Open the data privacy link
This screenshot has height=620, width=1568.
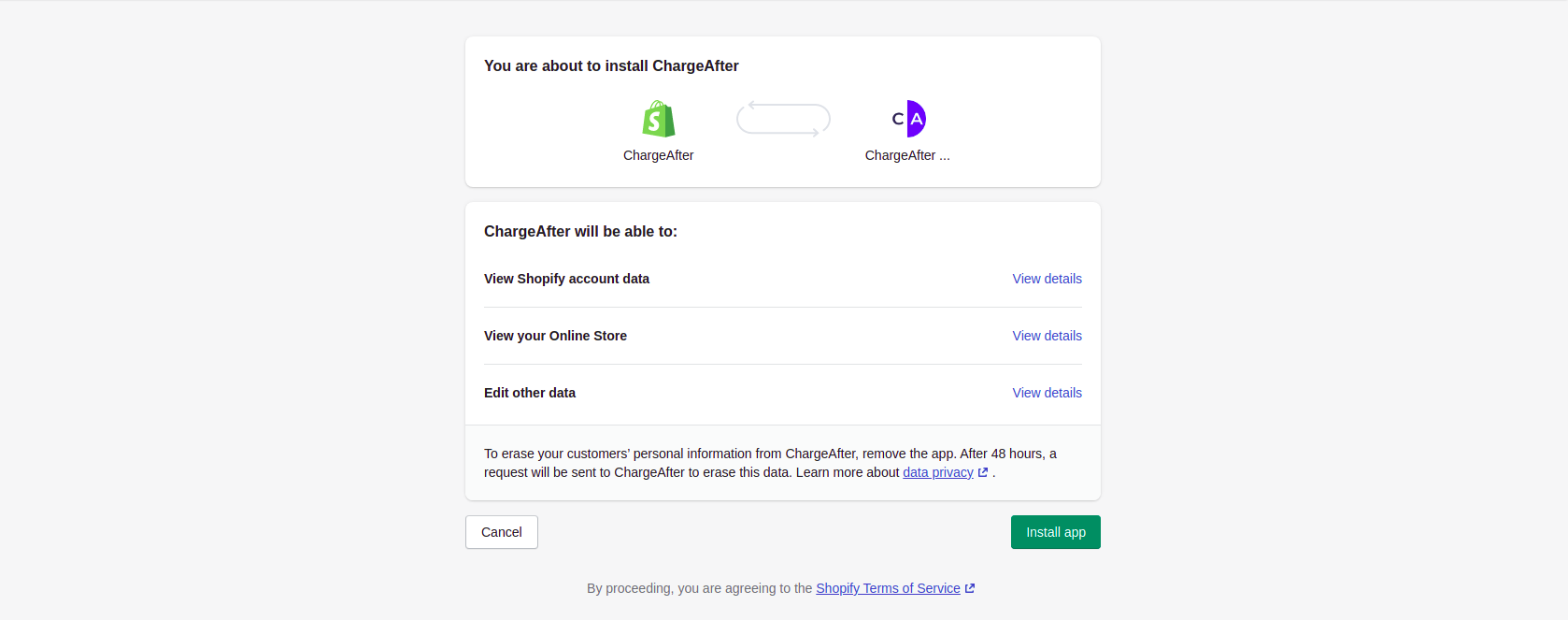click(937, 472)
